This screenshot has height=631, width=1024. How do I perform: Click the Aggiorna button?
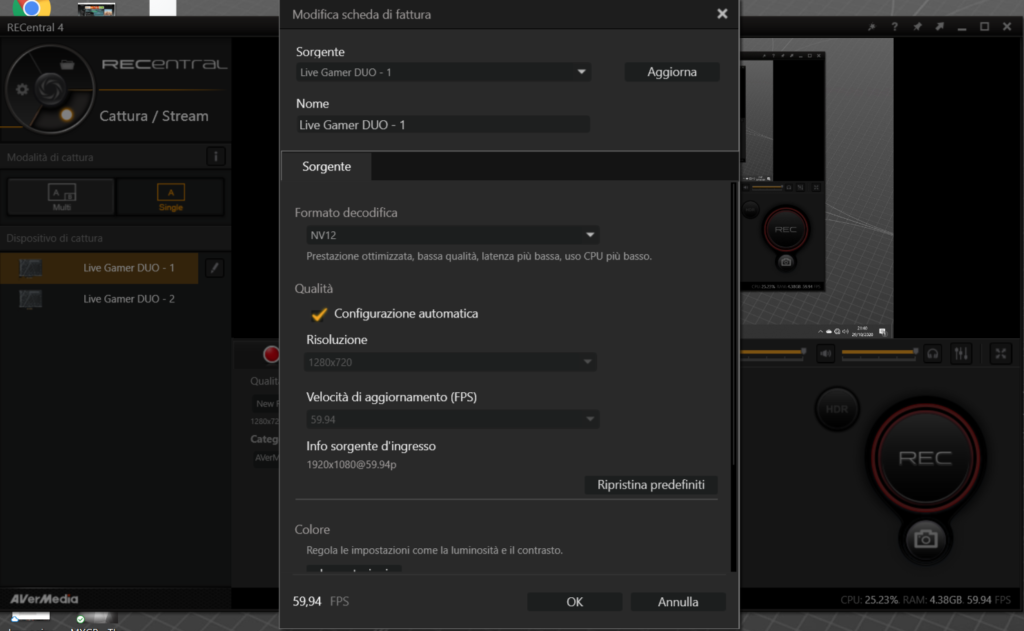(x=671, y=72)
